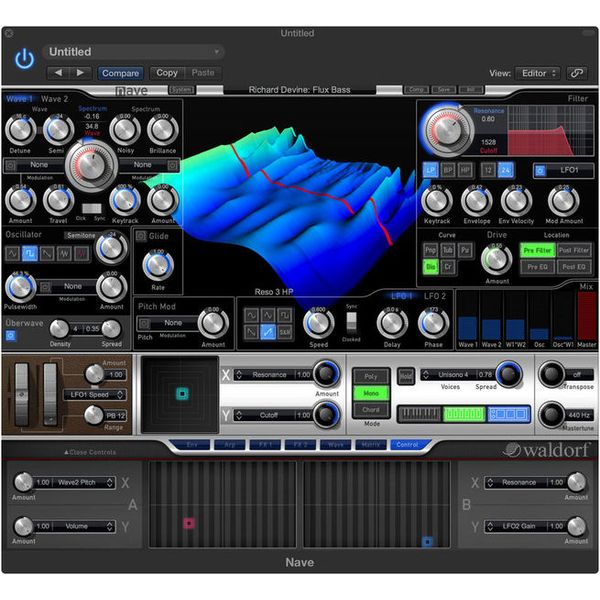Toggle the Glide enable icon
The height and width of the screenshot is (600, 600).
tap(141, 236)
